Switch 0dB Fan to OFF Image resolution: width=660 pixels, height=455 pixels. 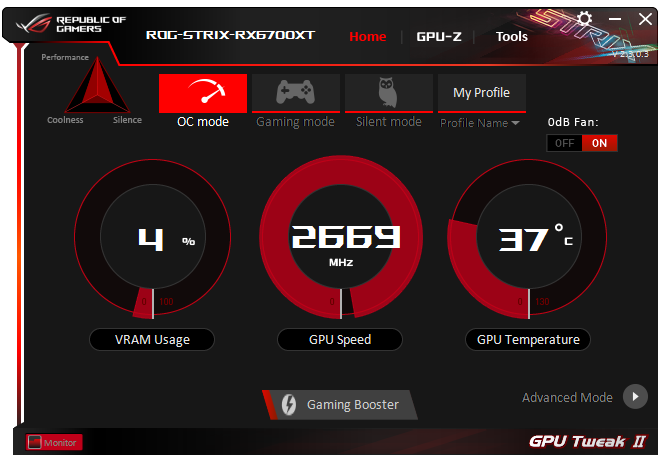[x=564, y=143]
